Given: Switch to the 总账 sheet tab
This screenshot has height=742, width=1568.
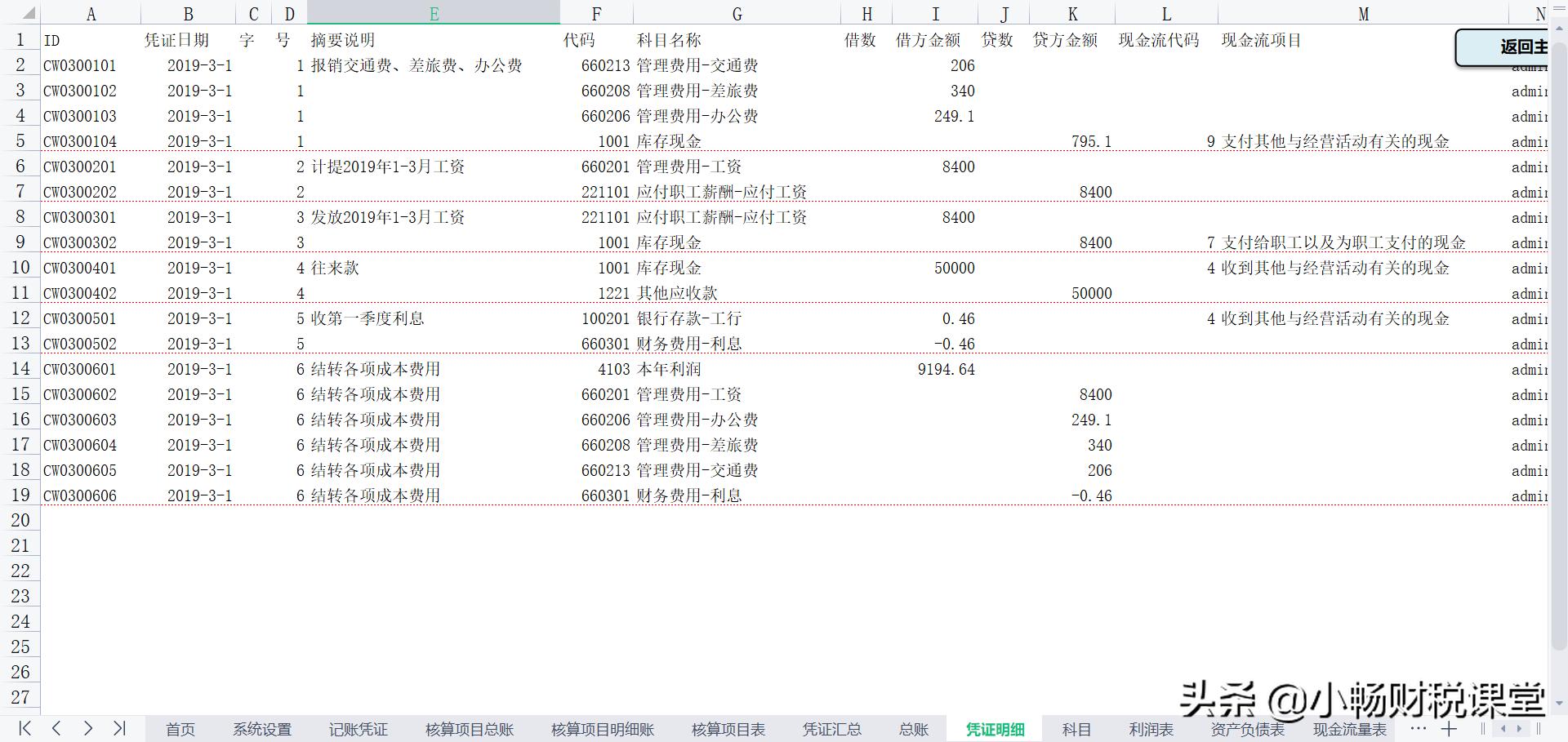Looking at the screenshot, I should [914, 729].
